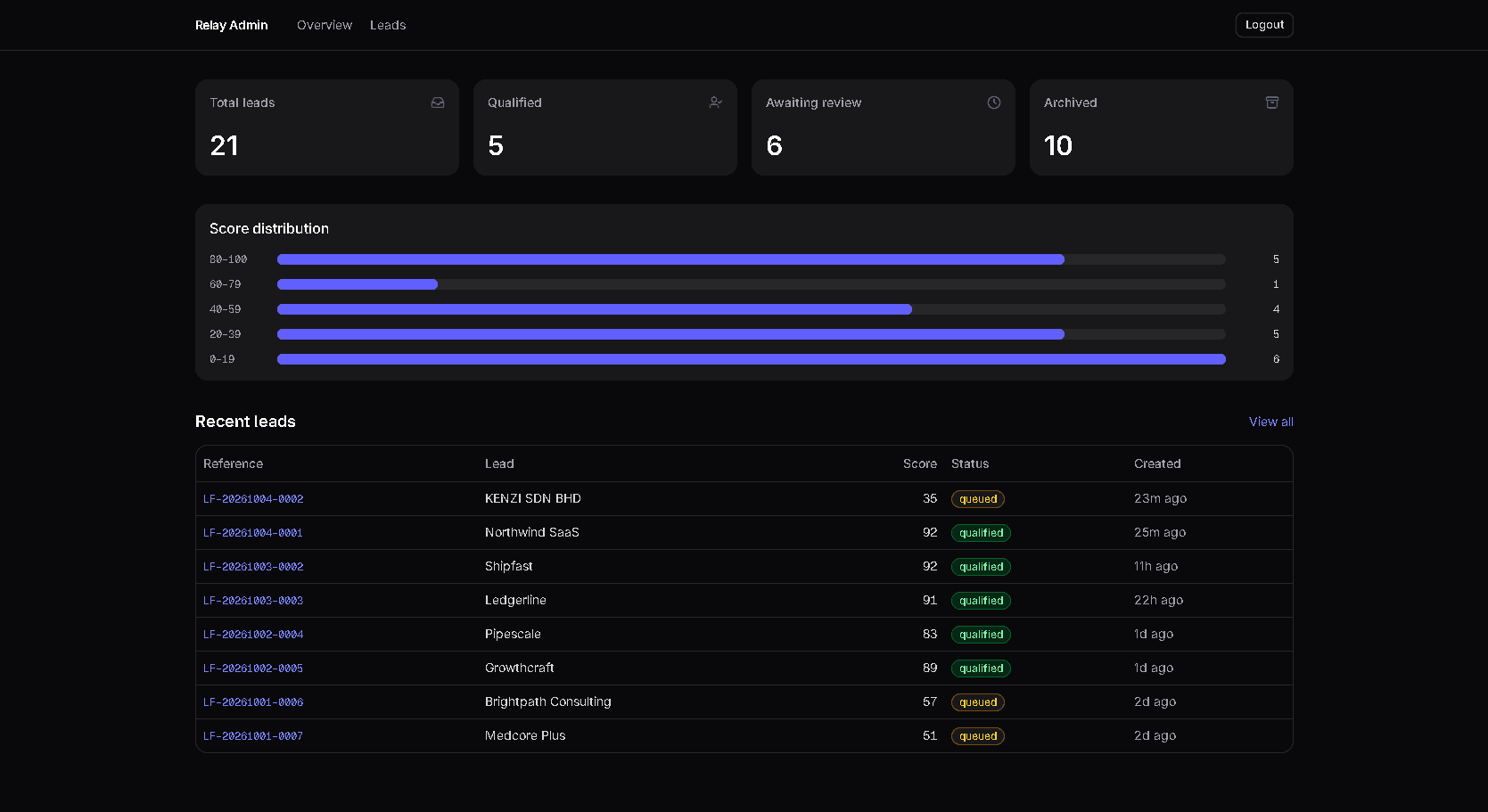Screen dimensions: 1488x812
Task: Click the 0-19 score distribution bar
Action: click(x=752, y=359)
